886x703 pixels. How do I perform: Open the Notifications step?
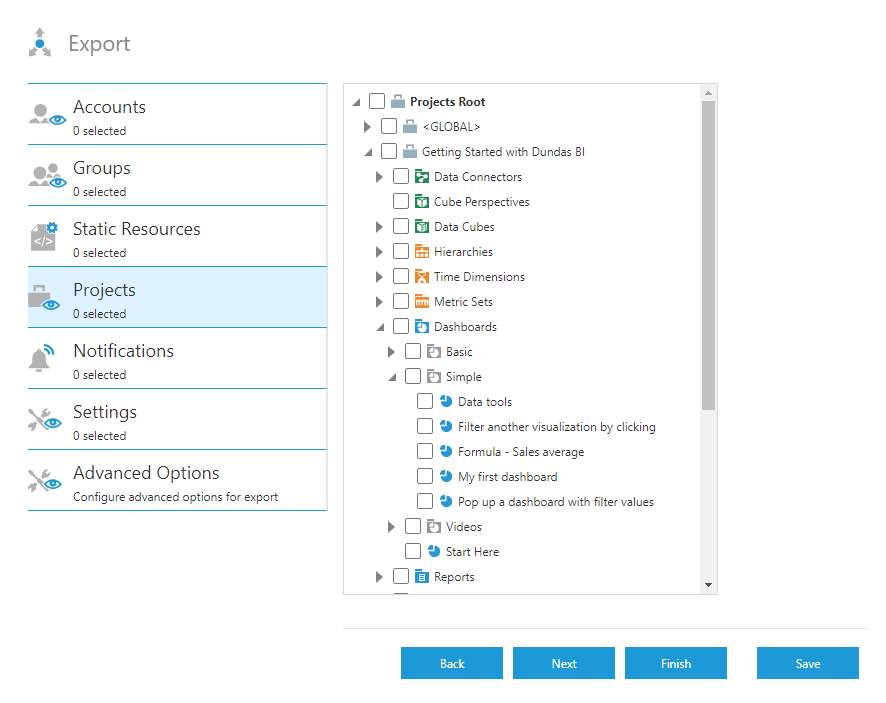(177, 359)
